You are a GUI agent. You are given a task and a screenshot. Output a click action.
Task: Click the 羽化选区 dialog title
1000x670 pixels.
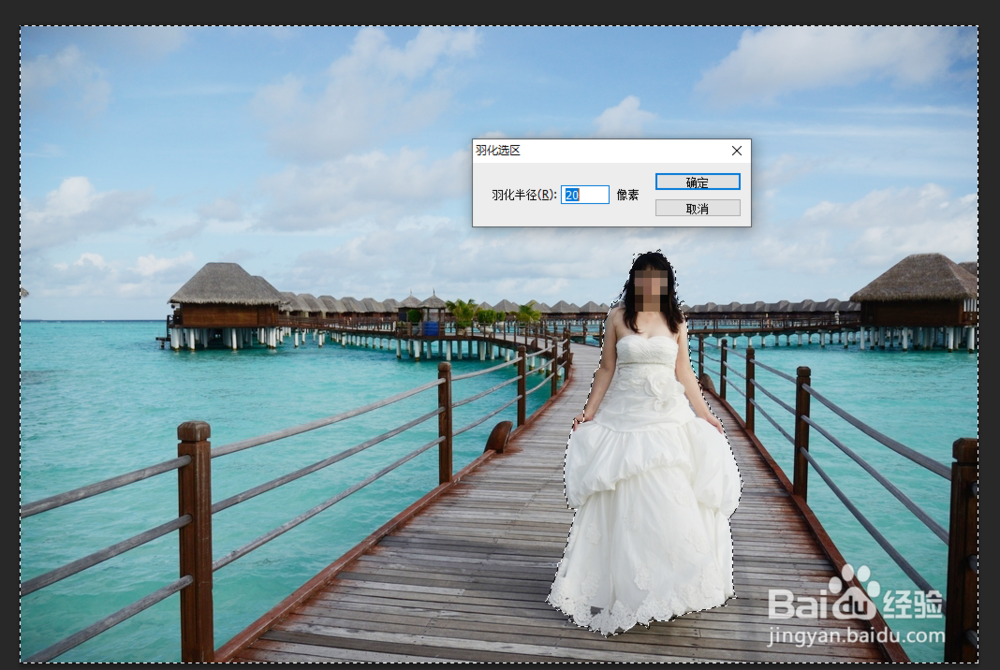tap(498, 150)
